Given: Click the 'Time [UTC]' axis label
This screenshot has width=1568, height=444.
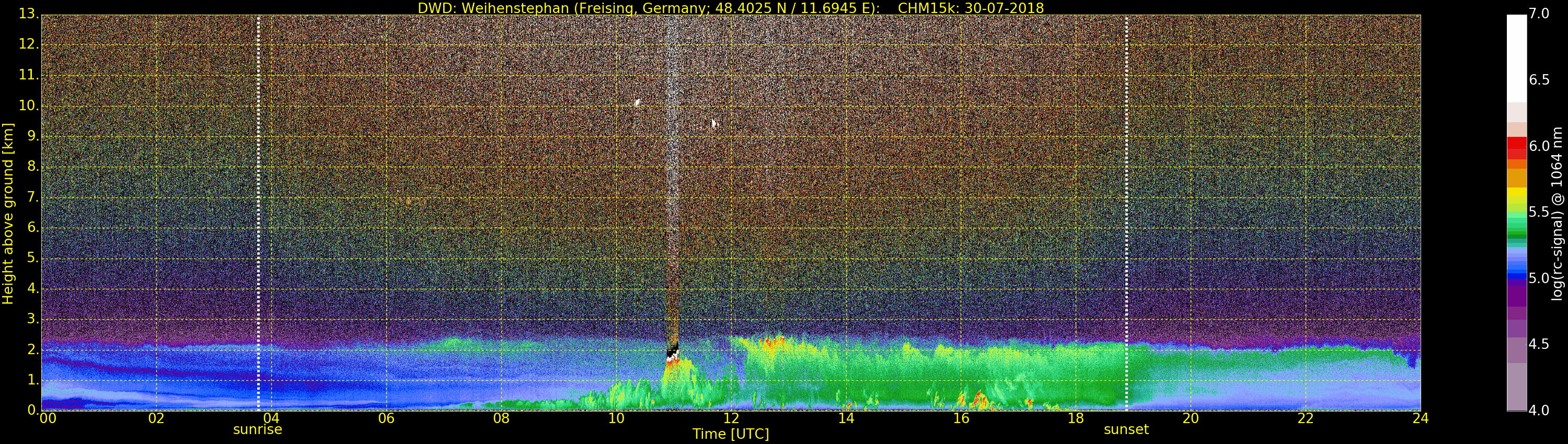Looking at the screenshot, I should pos(731,434).
